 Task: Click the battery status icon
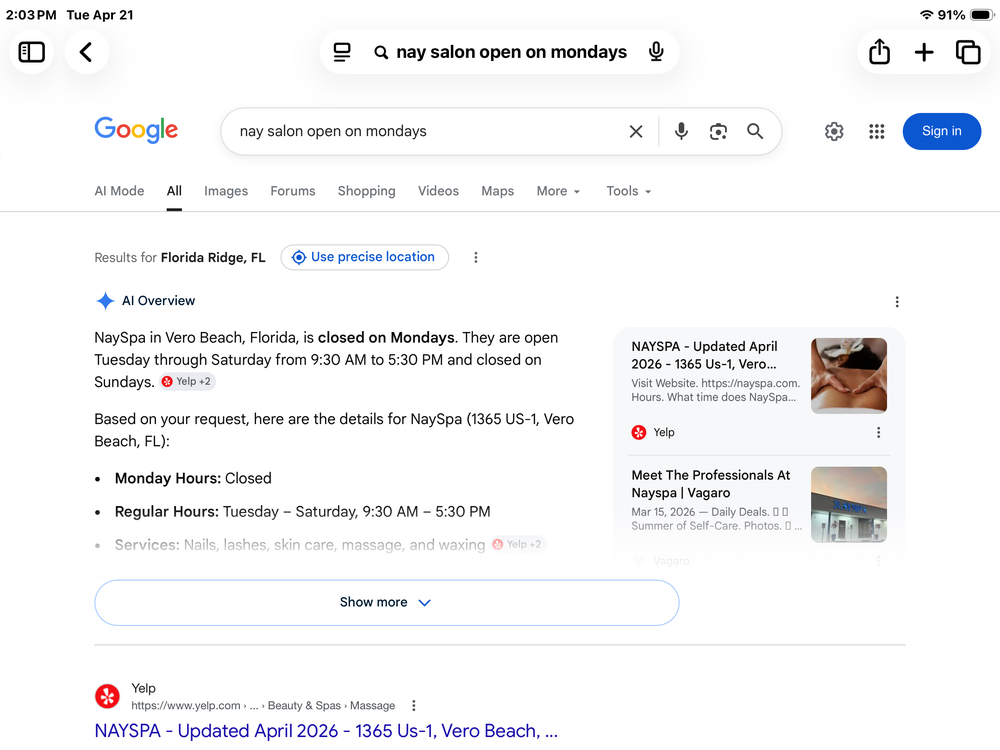[981, 15]
